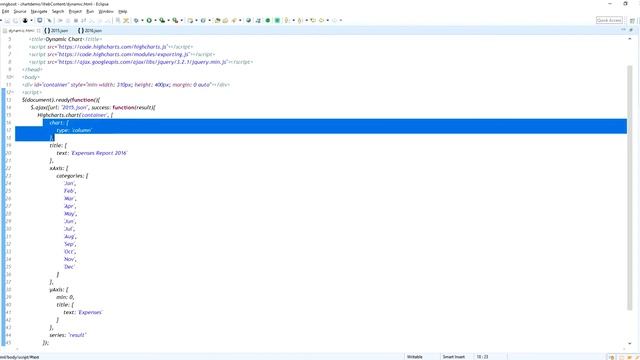Image resolution: width=640 pixels, height=360 pixels.
Task: Click the series: "result" line
Action: click(x=68, y=335)
